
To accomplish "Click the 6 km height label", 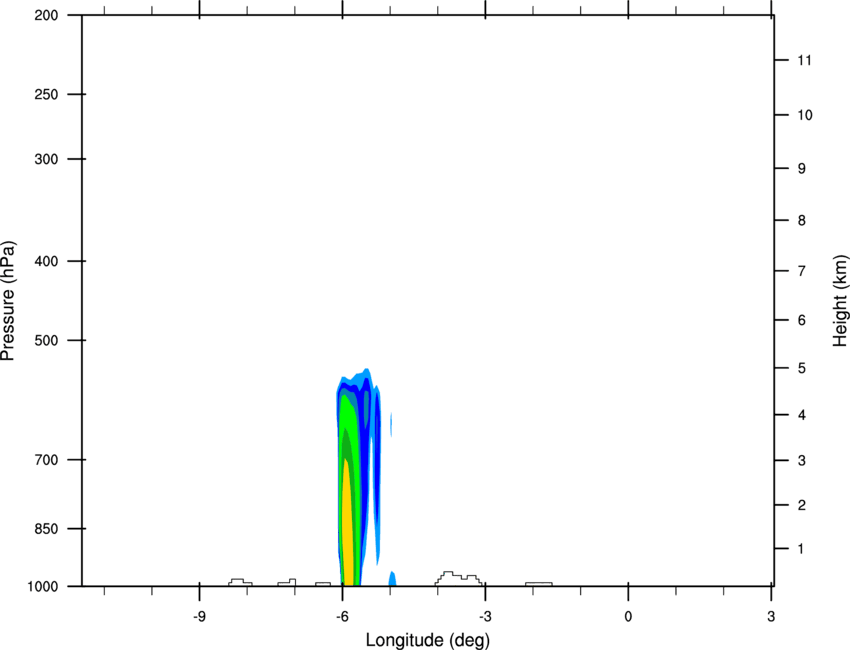I will tap(801, 320).
